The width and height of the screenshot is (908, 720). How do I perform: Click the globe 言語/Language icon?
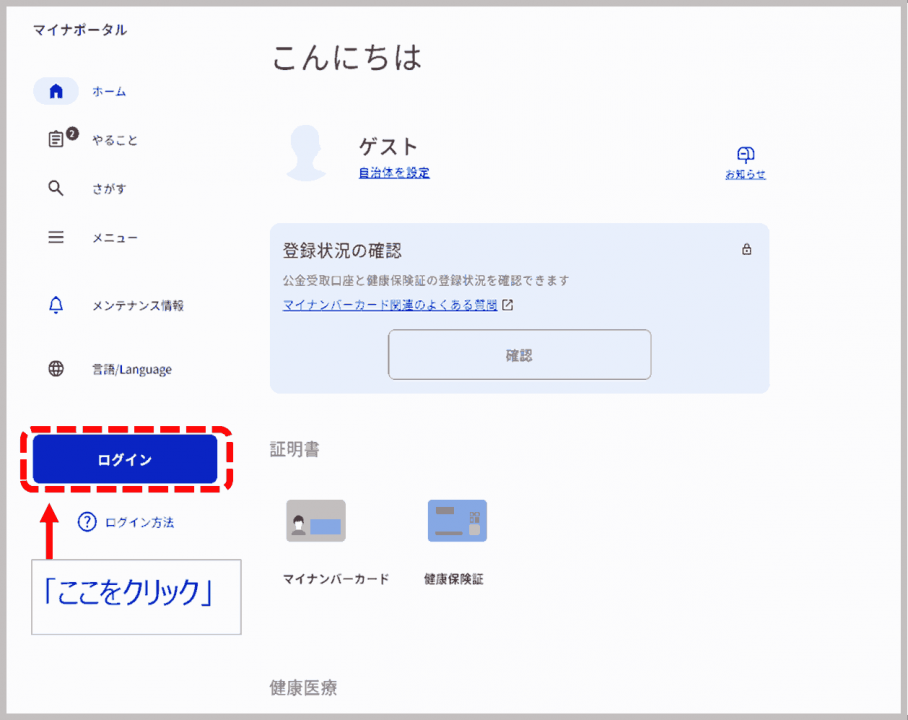pyautogui.click(x=56, y=369)
